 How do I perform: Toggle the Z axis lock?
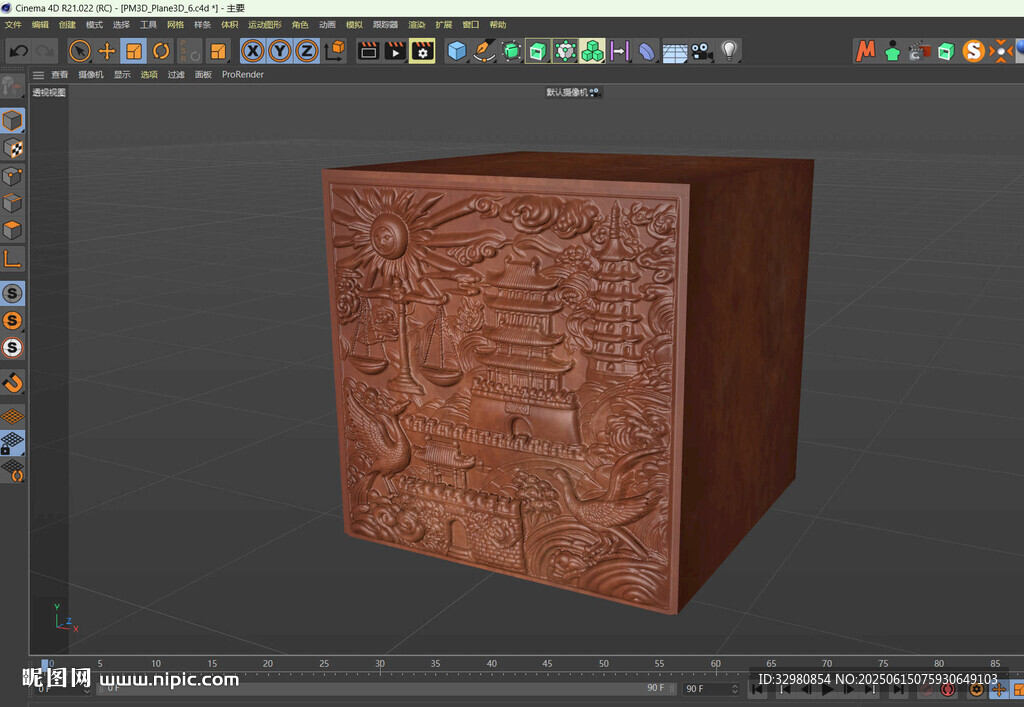tap(306, 51)
